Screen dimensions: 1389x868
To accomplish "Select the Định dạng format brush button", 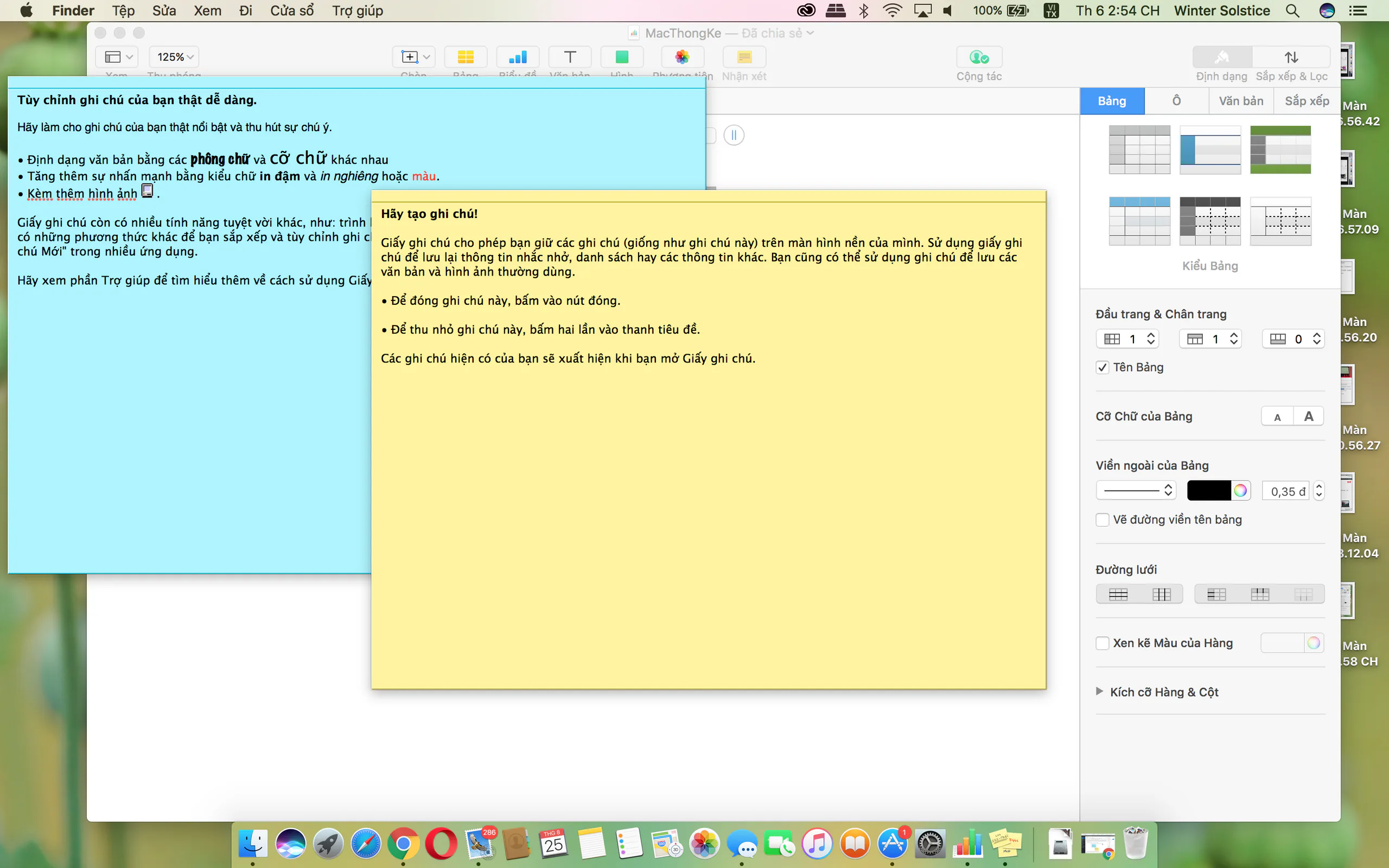I will 1222,57.
